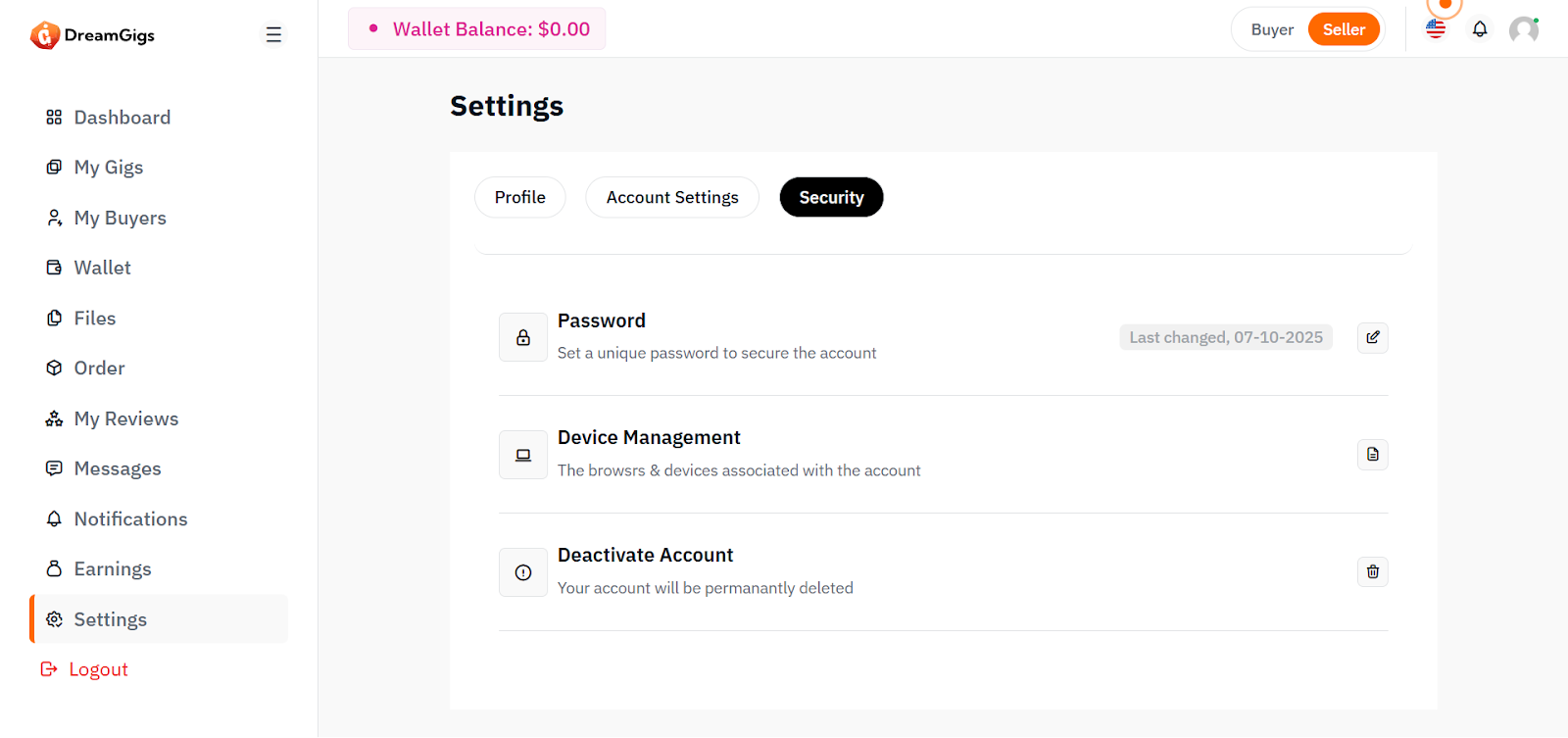Navigate to Messages in sidebar
Image resolution: width=1568 pixels, height=738 pixels.
[117, 468]
